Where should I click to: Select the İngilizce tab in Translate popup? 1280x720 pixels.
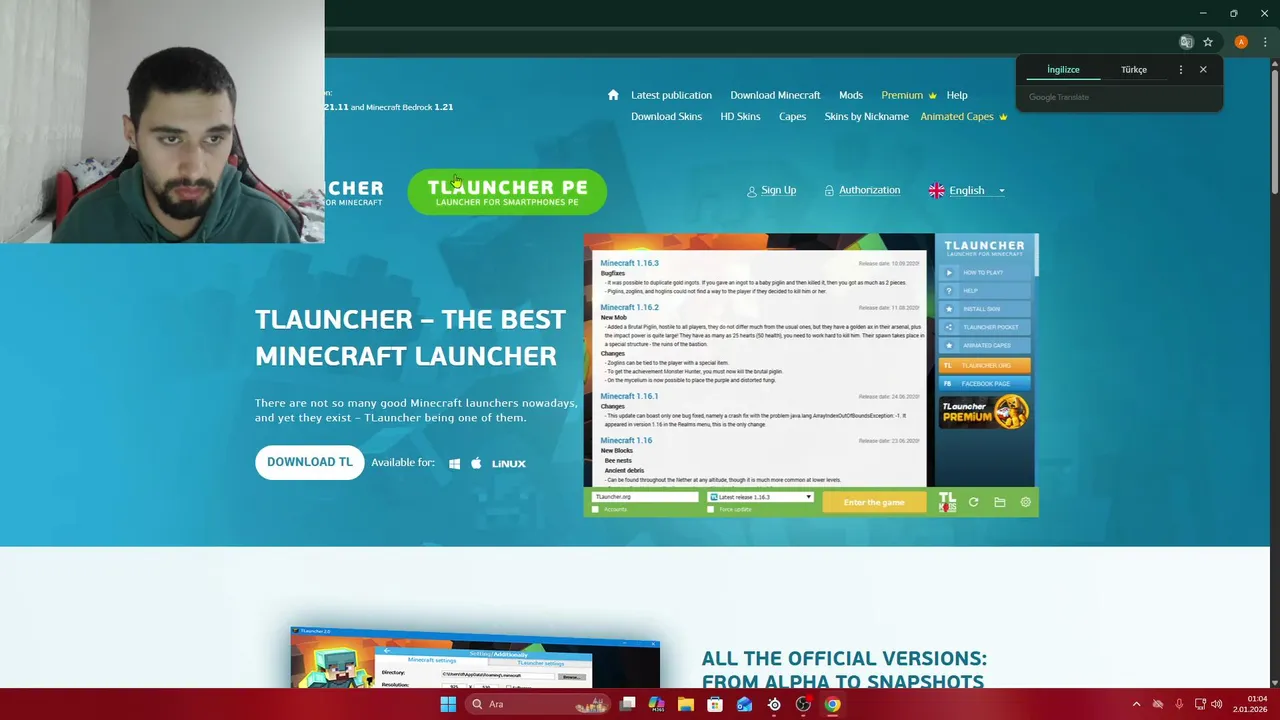point(1063,70)
